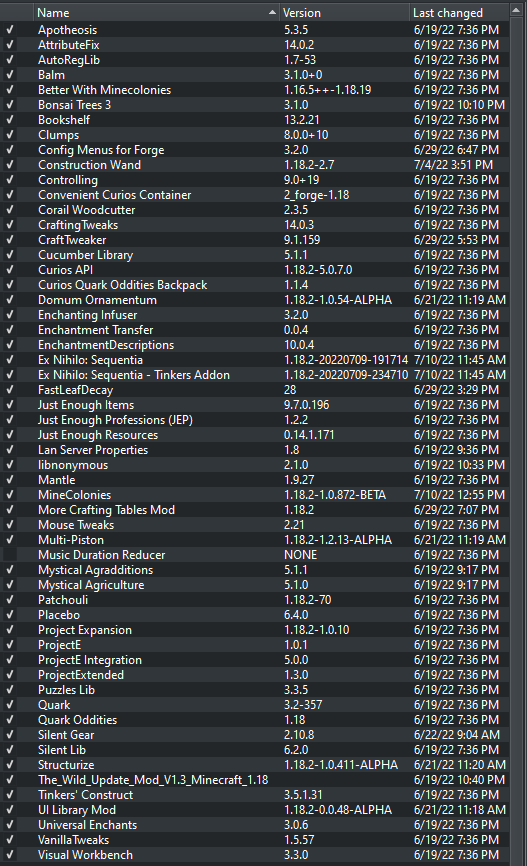Viewport: 527px width, 866px height.
Task: Click the scrollbar up arrow
Action: pyautogui.click(x=516, y=10)
